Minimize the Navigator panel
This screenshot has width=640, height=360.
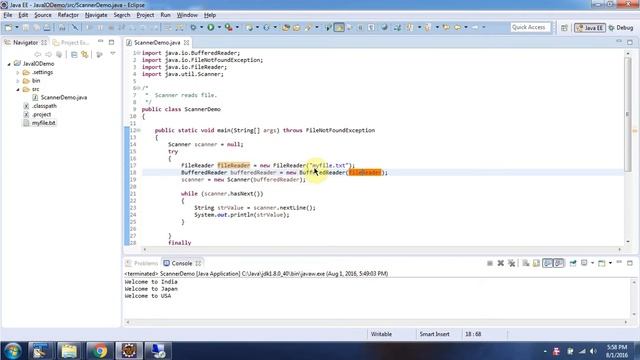[100, 42]
